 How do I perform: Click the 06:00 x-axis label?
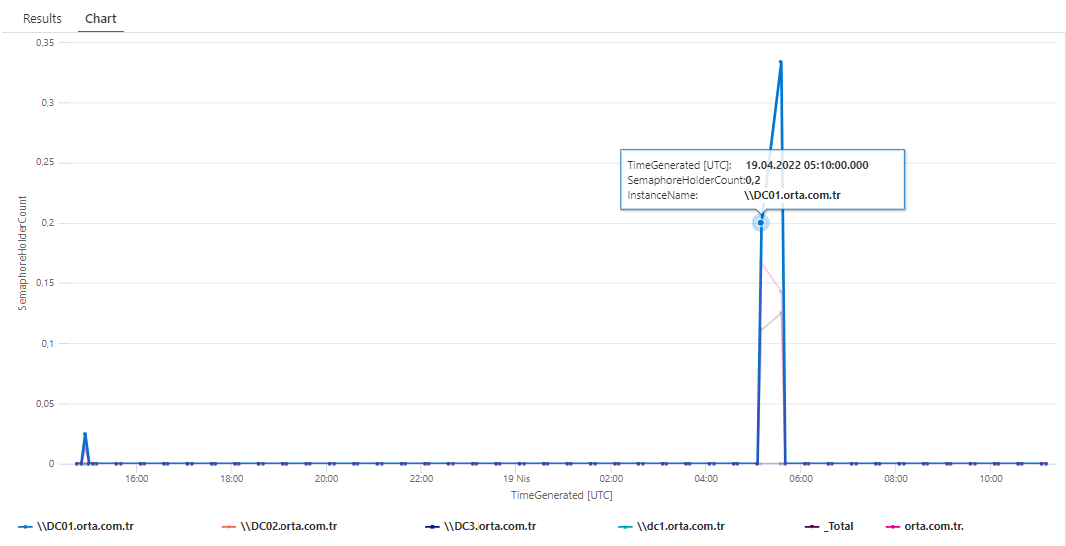coord(801,479)
